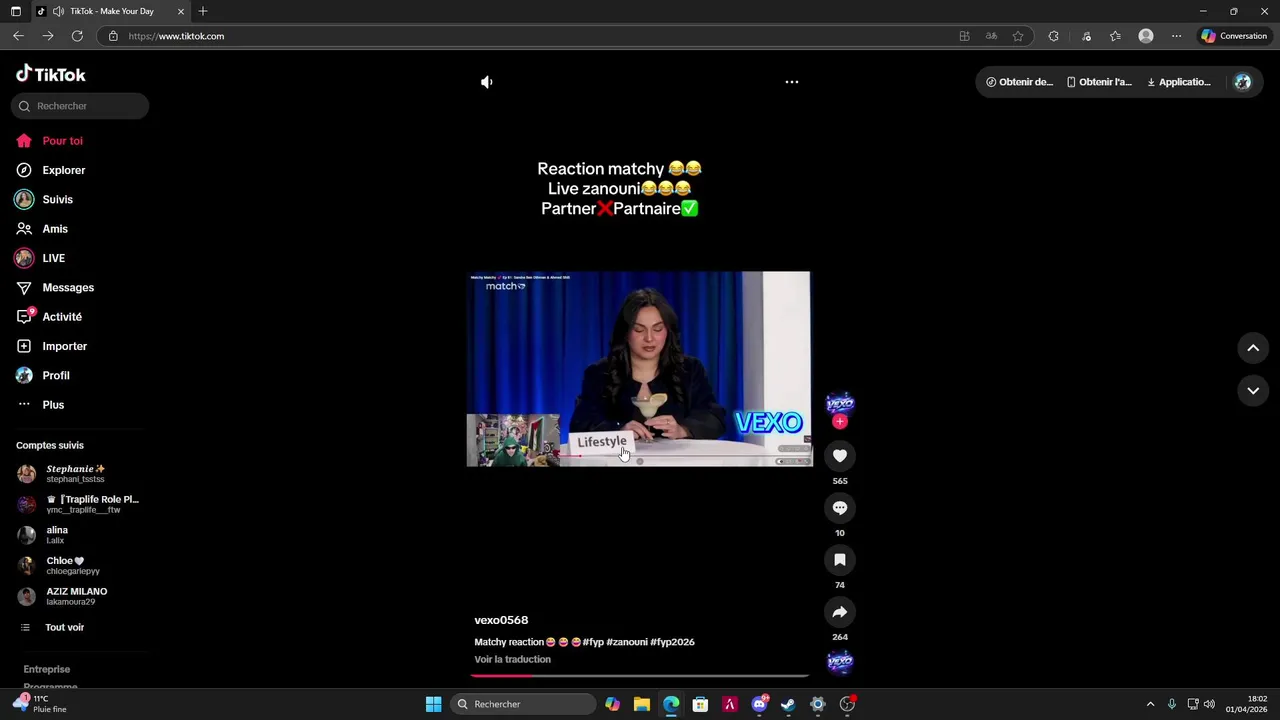Reload the page with the refresh icon
1280x720 pixels.
coord(77,36)
